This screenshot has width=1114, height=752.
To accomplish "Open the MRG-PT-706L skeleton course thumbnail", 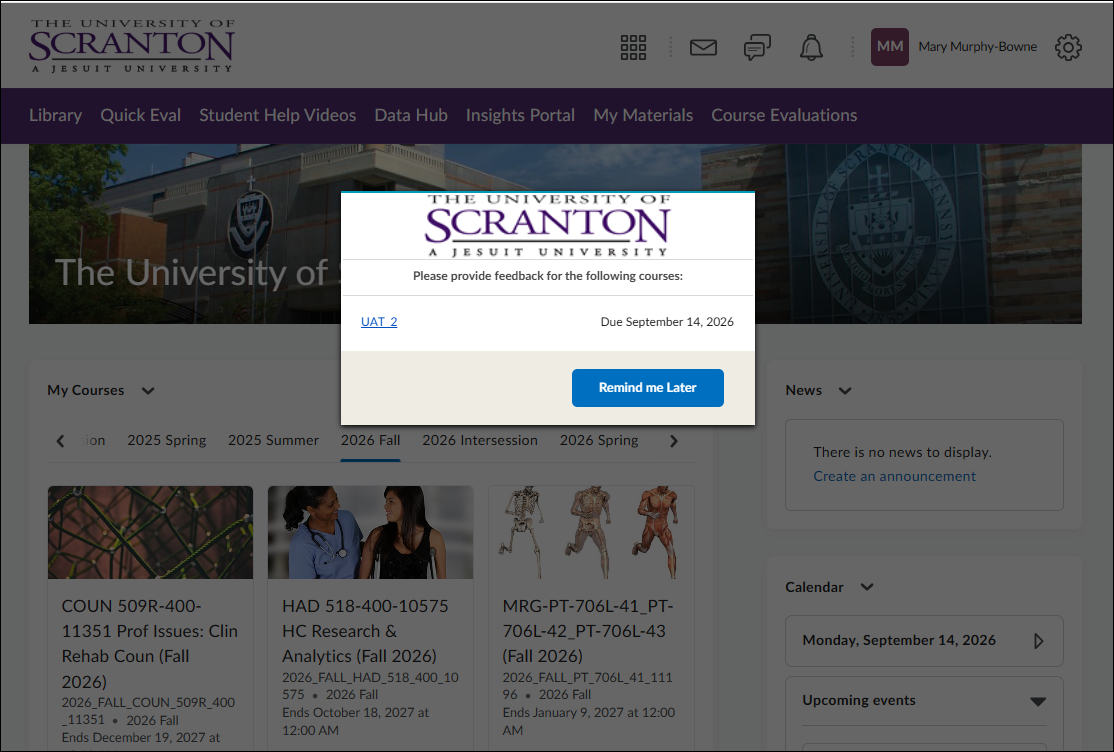I will pyautogui.click(x=591, y=532).
